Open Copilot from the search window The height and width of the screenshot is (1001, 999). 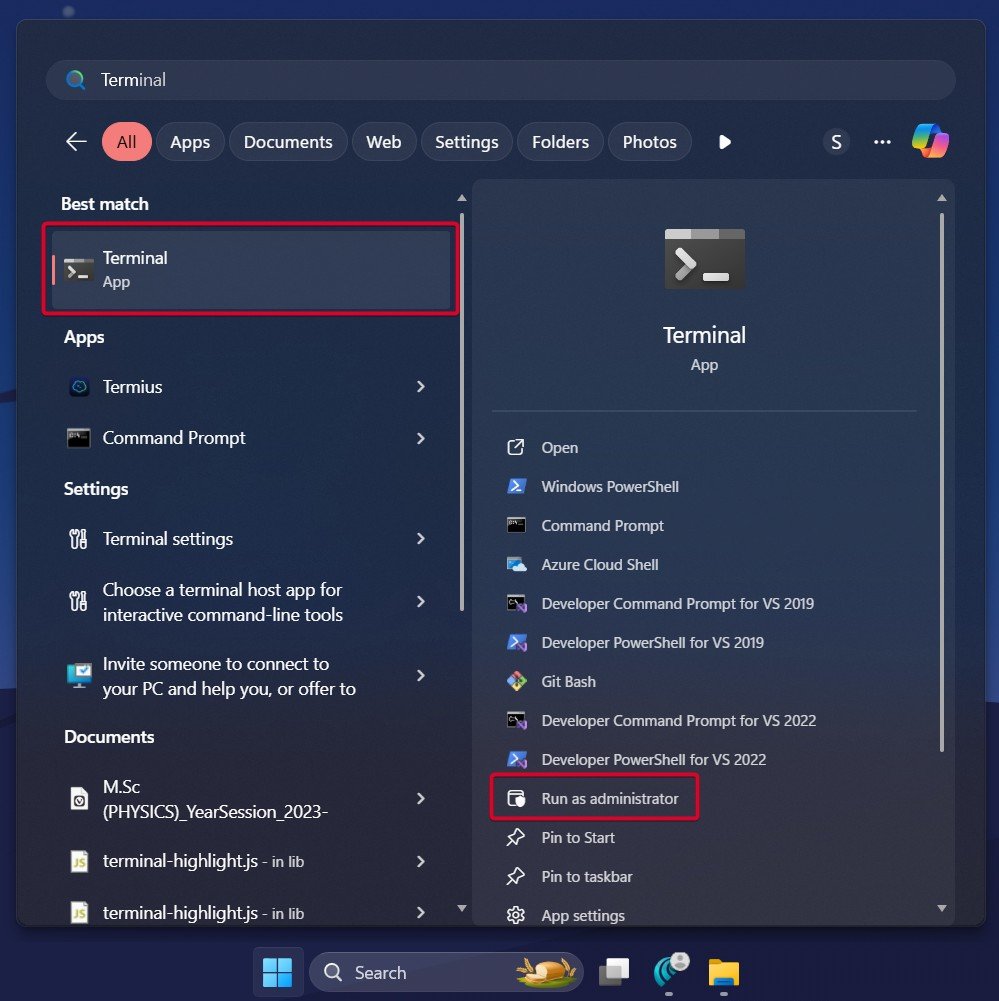tap(931, 141)
